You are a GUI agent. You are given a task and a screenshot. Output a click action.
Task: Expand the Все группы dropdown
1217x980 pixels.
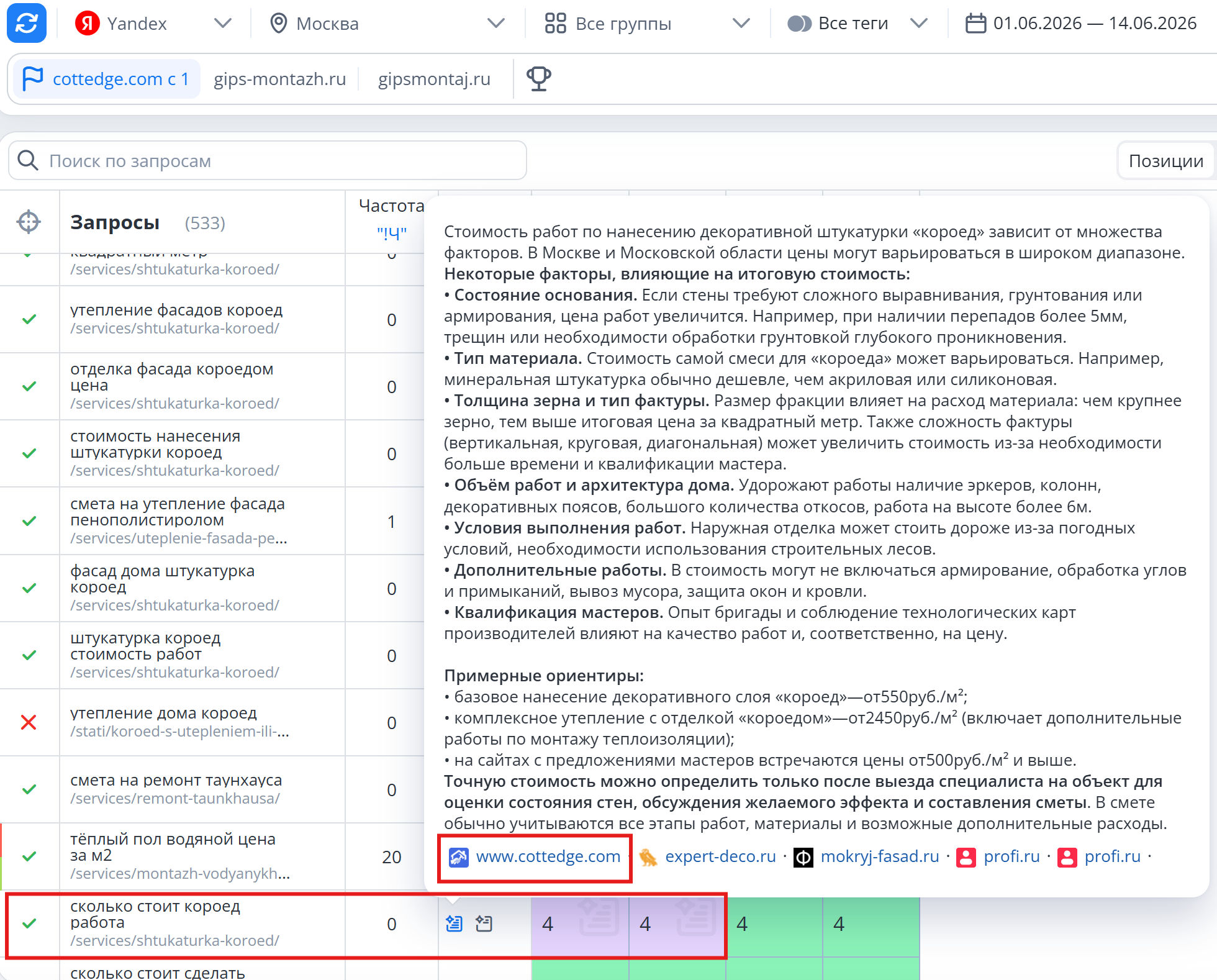[x=741, y=24]
